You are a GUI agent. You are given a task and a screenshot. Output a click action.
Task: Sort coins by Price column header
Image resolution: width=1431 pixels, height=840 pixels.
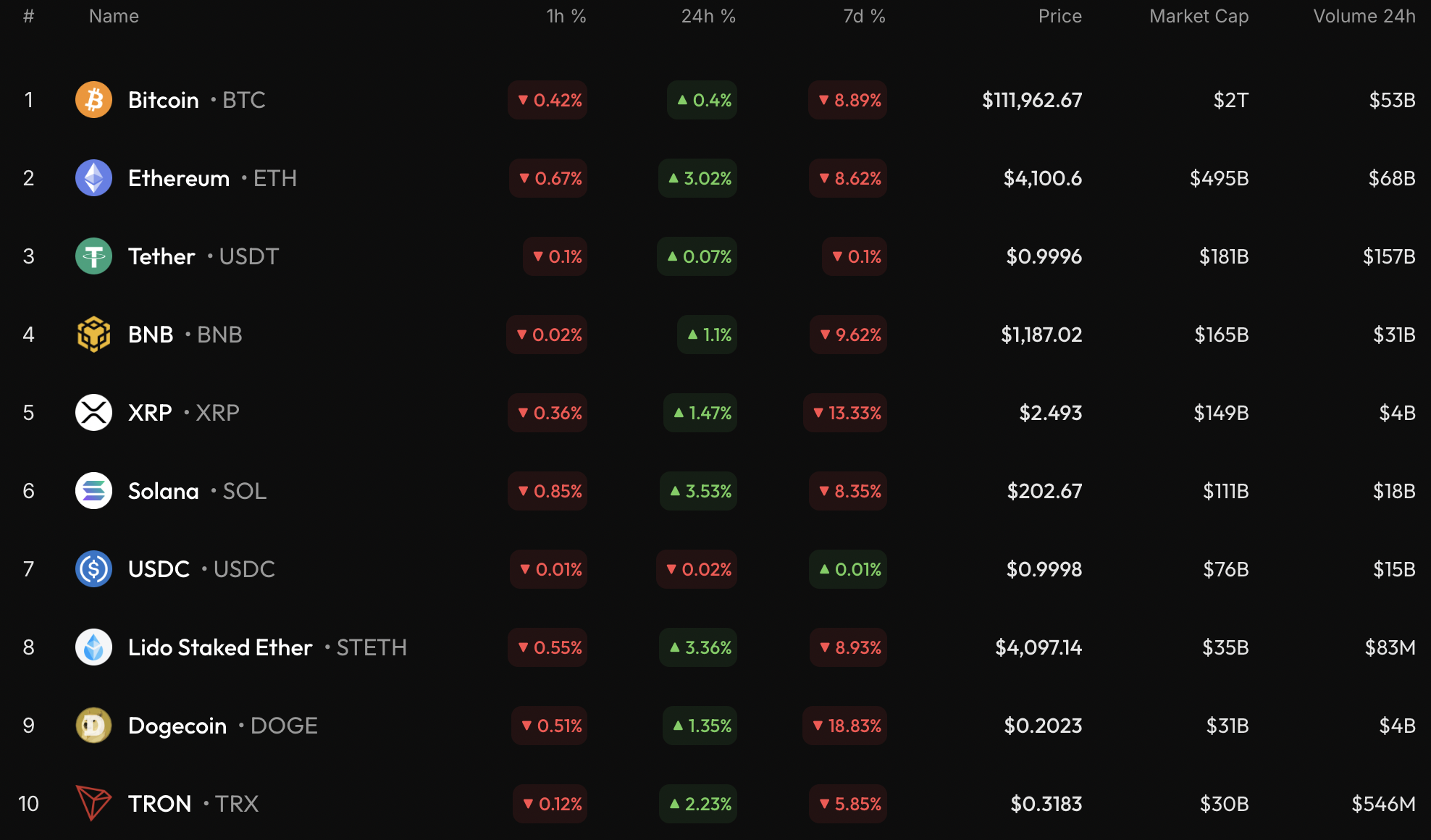click(x=1059, y=17)
